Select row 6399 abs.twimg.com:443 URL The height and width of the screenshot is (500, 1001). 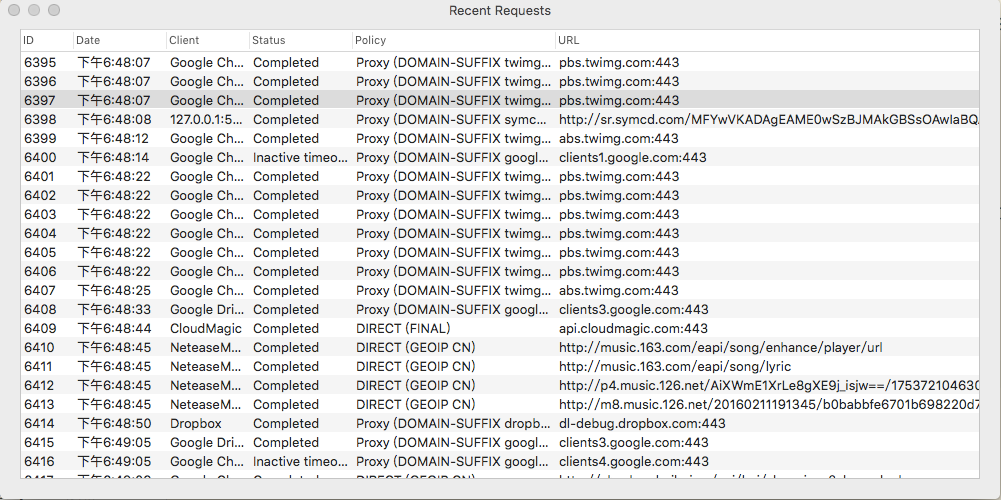tap(619, 139)
